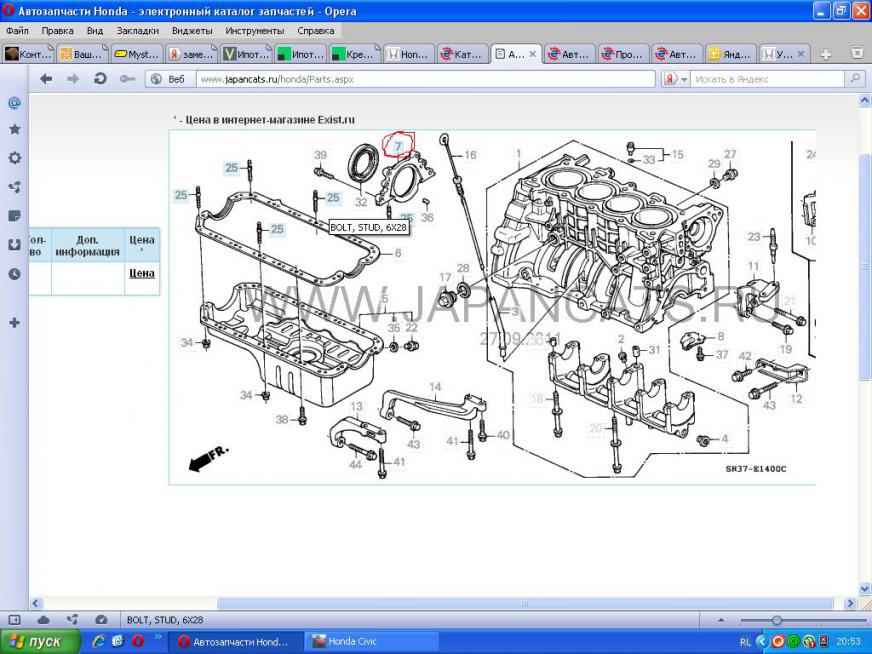Click the green circular system tray icon
Viewport: 872px width, 654px height.
click(x=794, y=642)
